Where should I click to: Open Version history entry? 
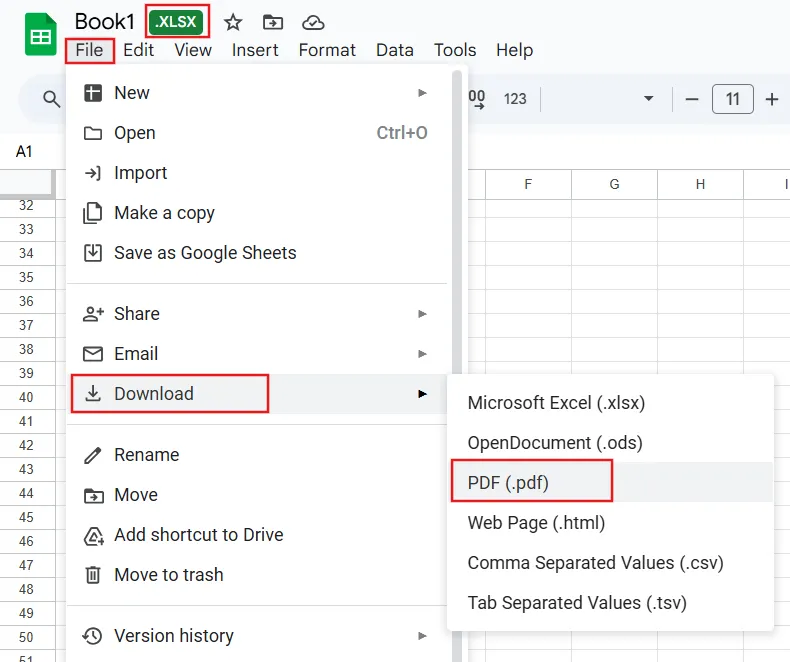pyautogui.click(x=256, y=636)
